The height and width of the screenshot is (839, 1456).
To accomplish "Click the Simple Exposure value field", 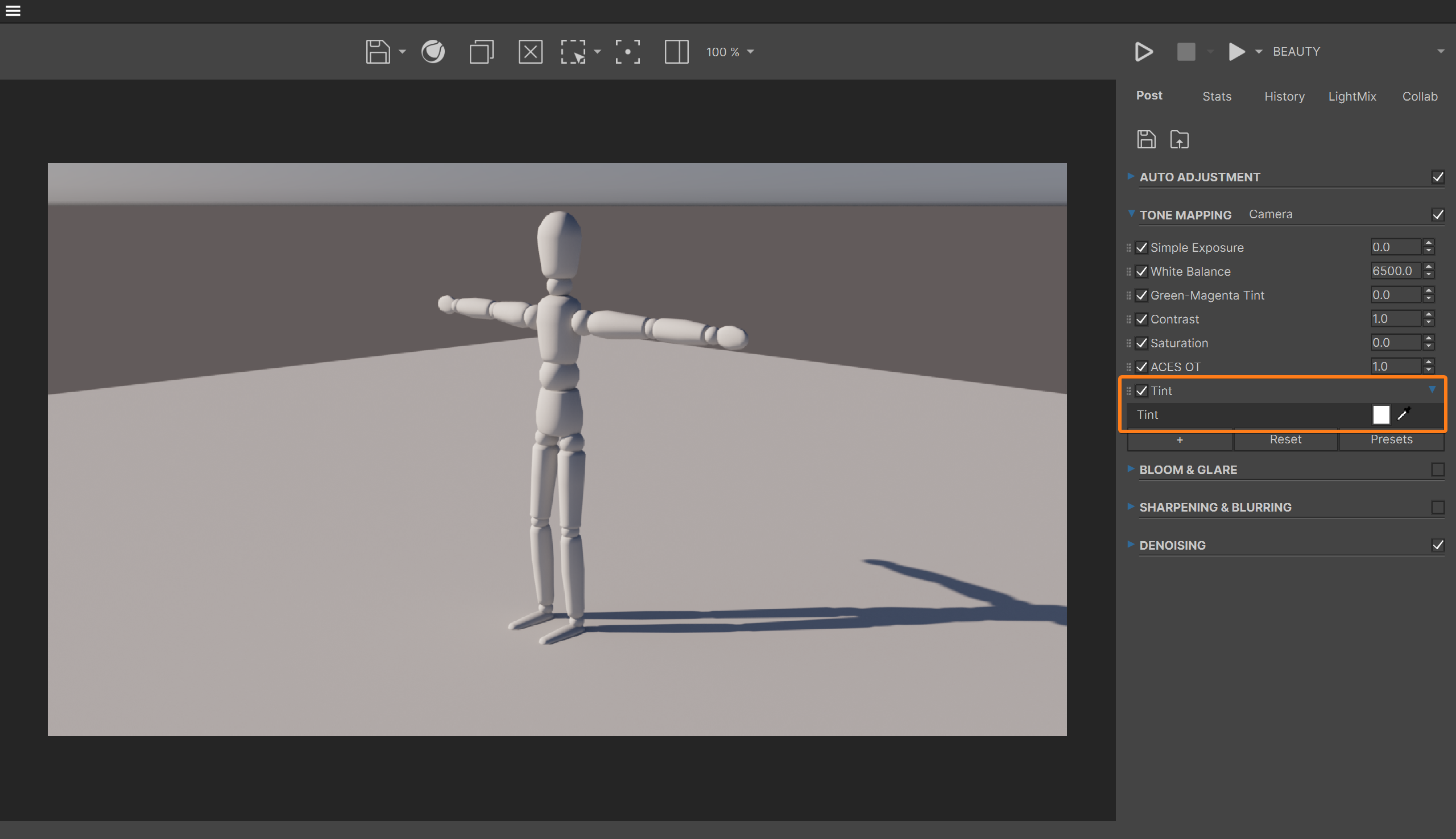I will [x=1396, y=247].
